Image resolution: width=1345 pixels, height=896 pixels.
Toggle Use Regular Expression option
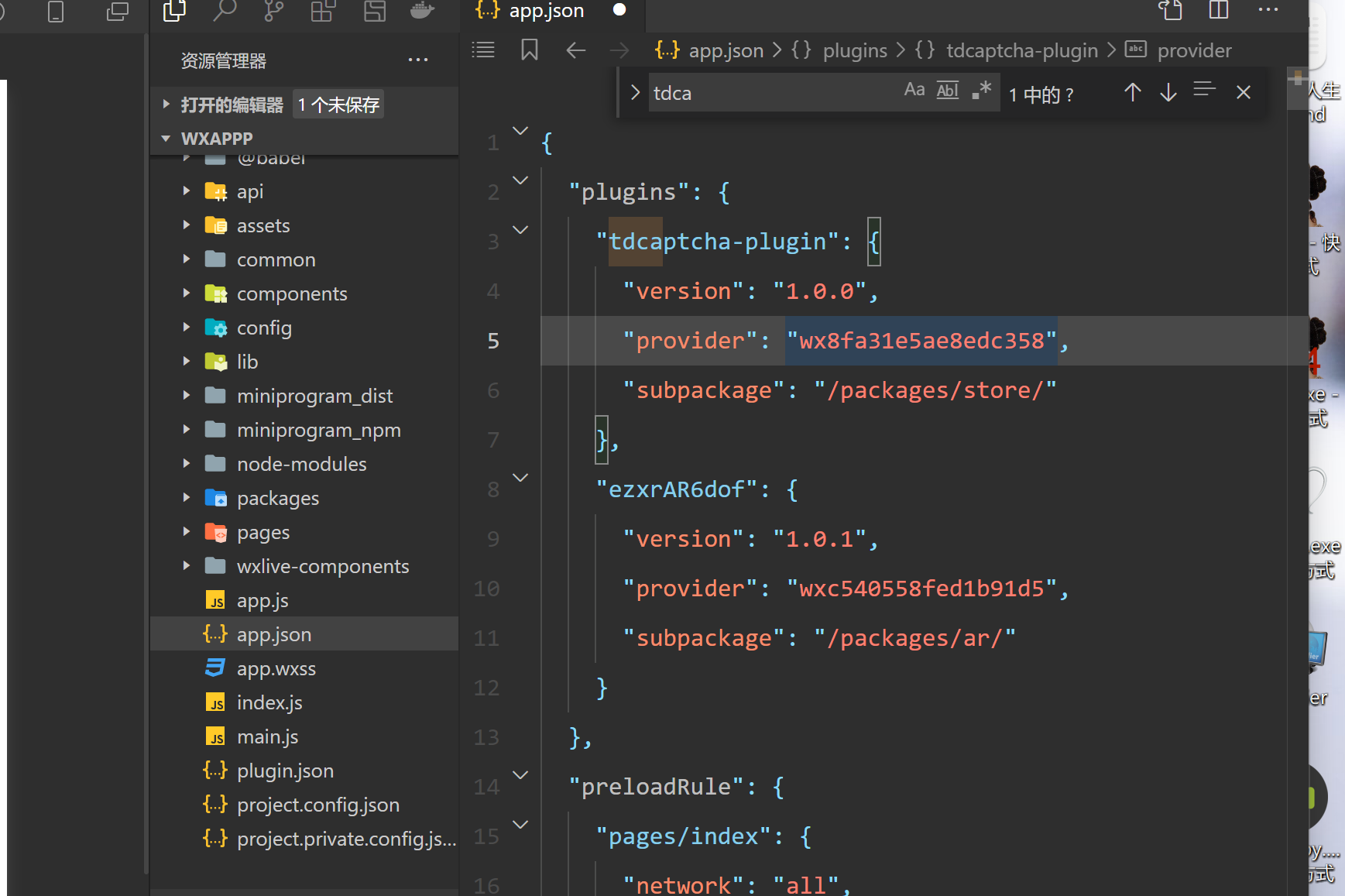(982, 90)
